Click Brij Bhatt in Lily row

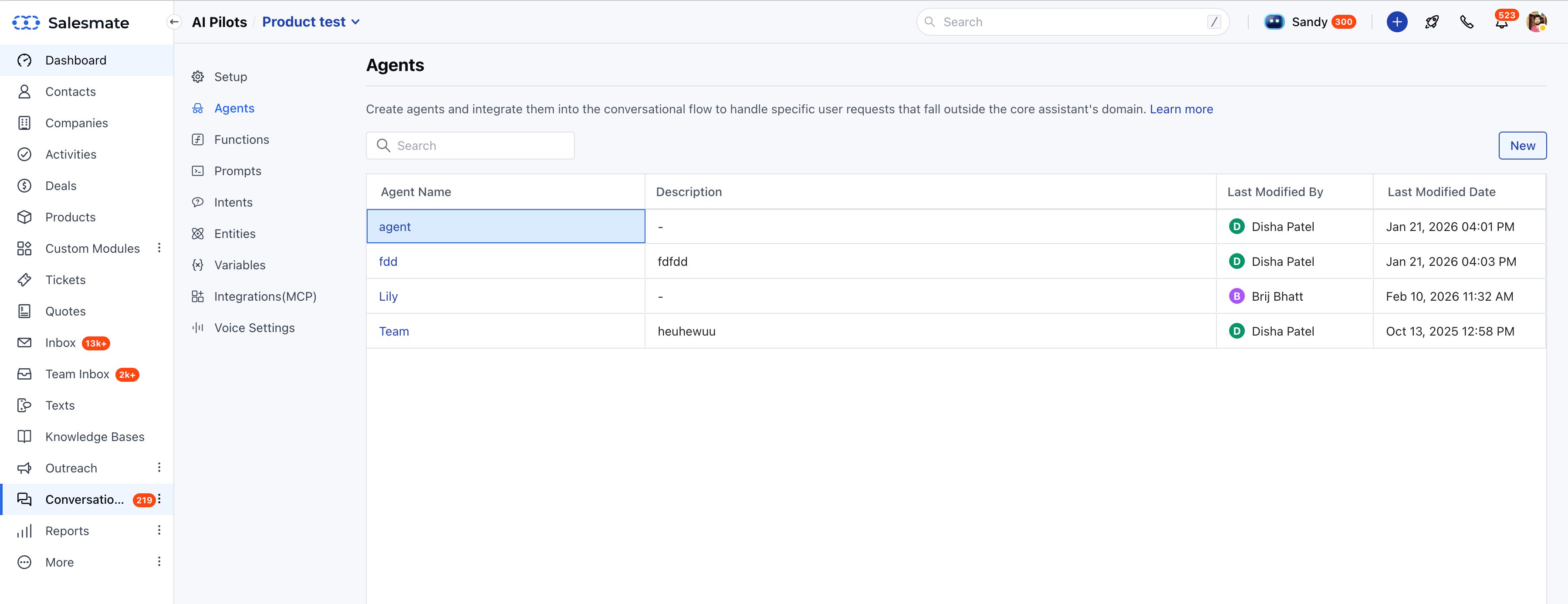click(x=1277, y=296)
